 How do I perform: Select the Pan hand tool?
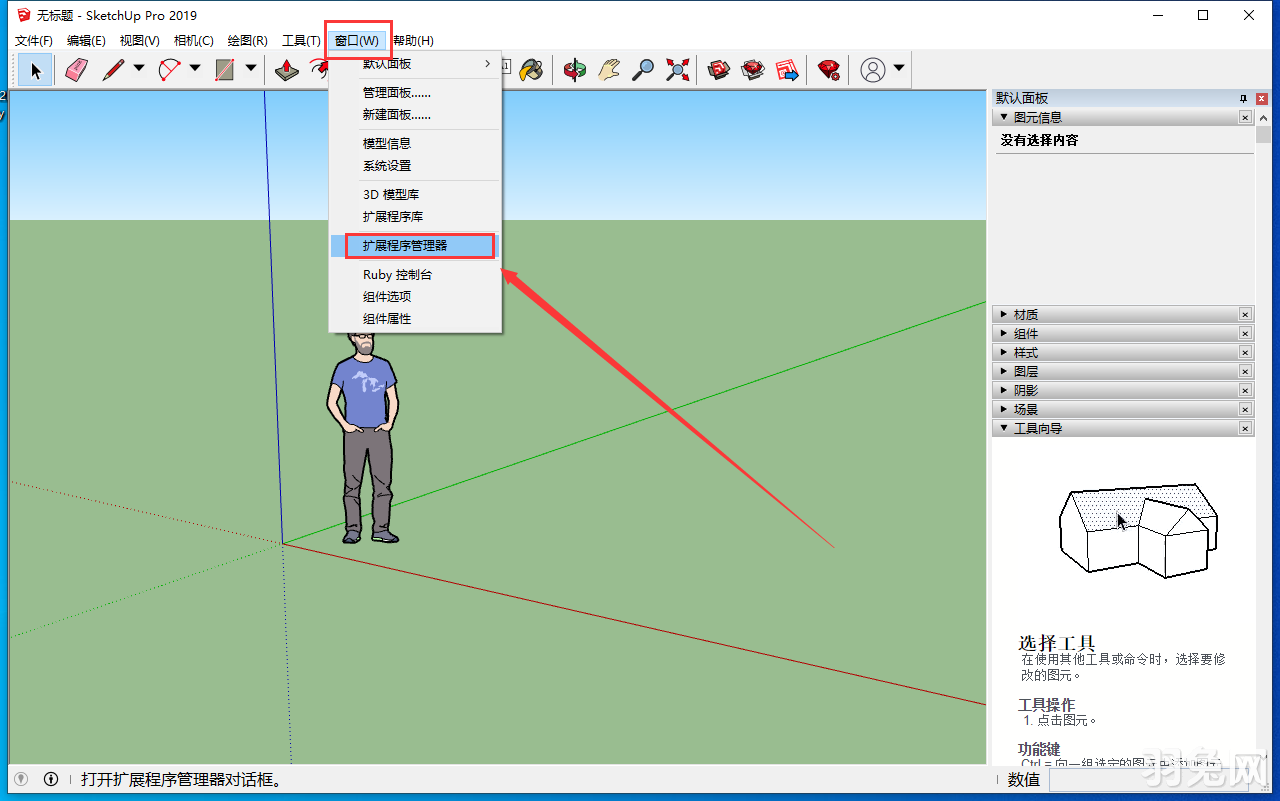(x=607, y=69)
